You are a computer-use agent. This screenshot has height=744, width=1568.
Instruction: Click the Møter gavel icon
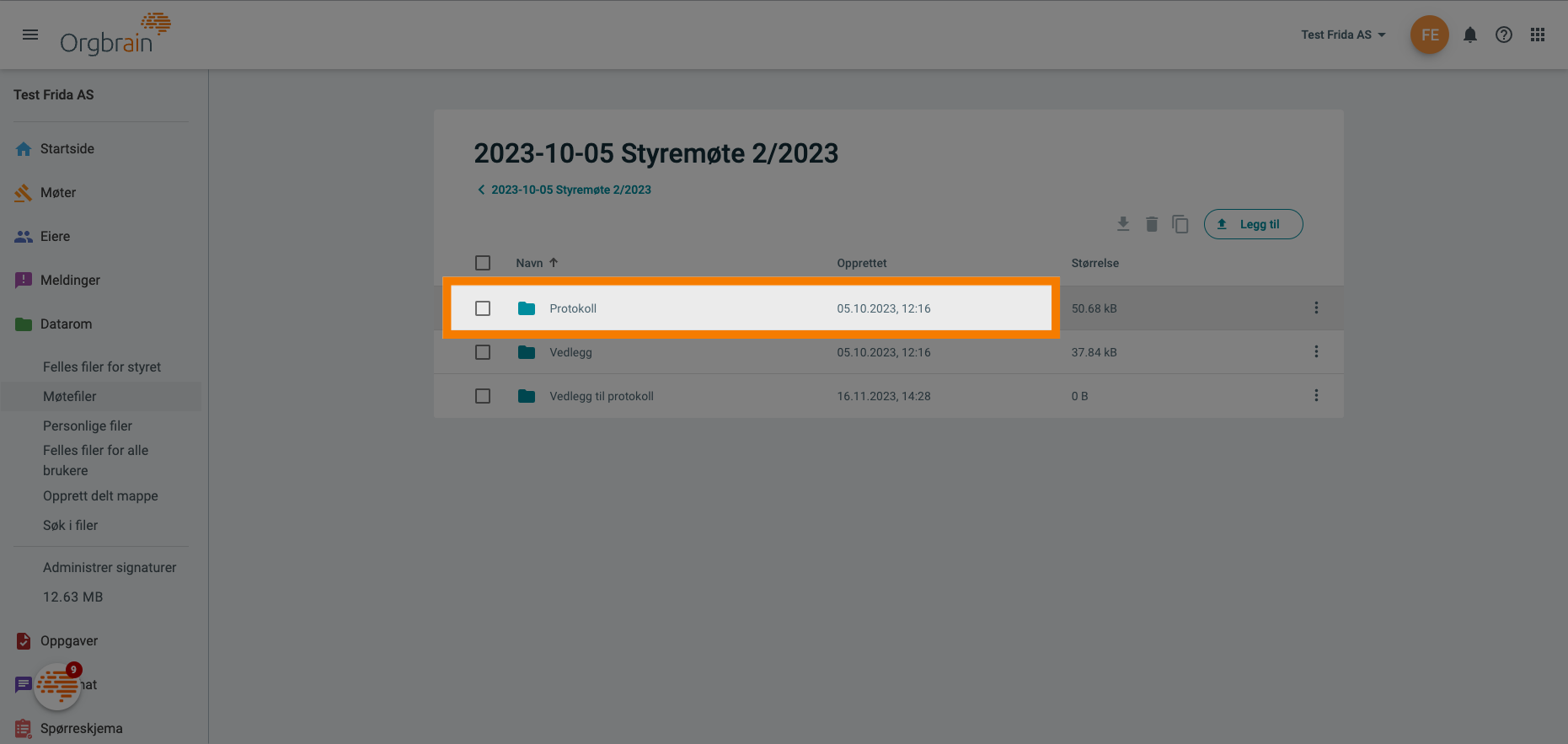[x=24, y=193]
